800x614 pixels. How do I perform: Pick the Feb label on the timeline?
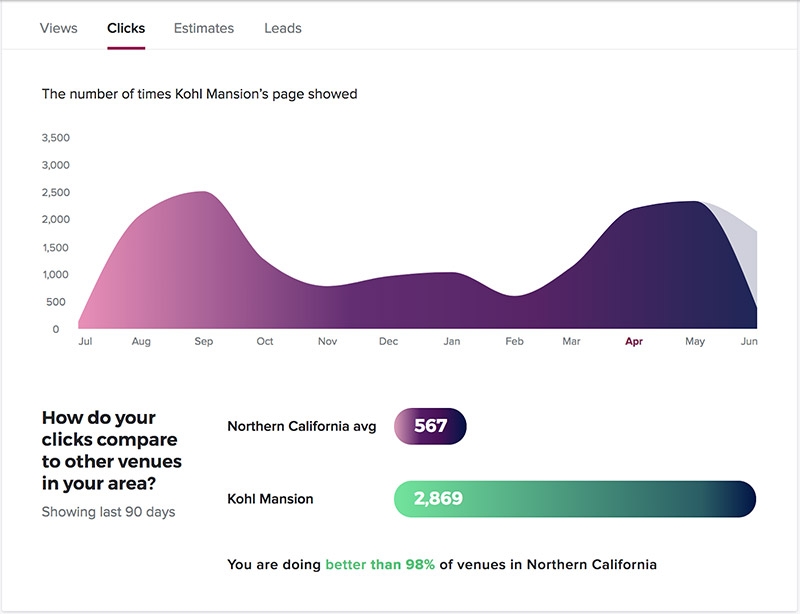514,341
